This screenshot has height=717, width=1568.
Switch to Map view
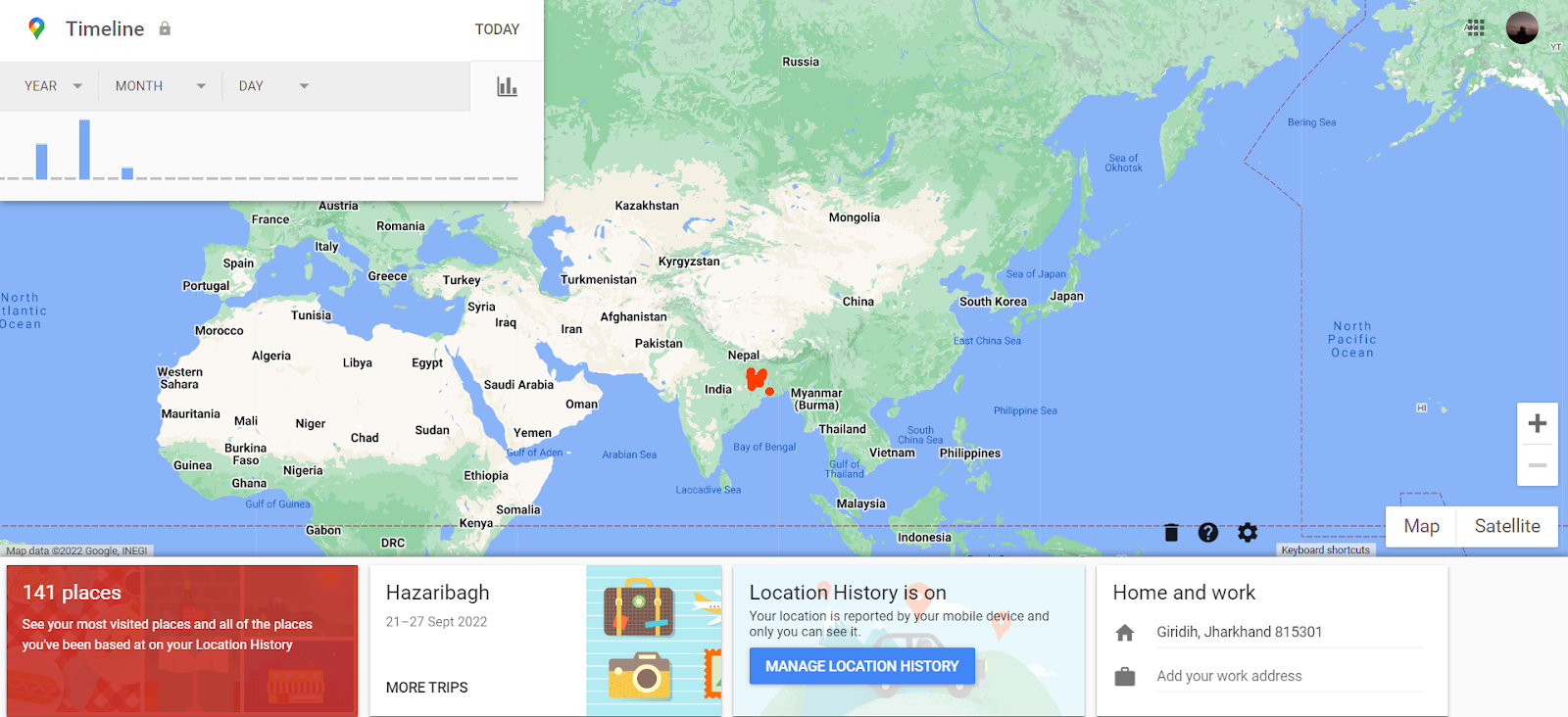(1421, 526)
